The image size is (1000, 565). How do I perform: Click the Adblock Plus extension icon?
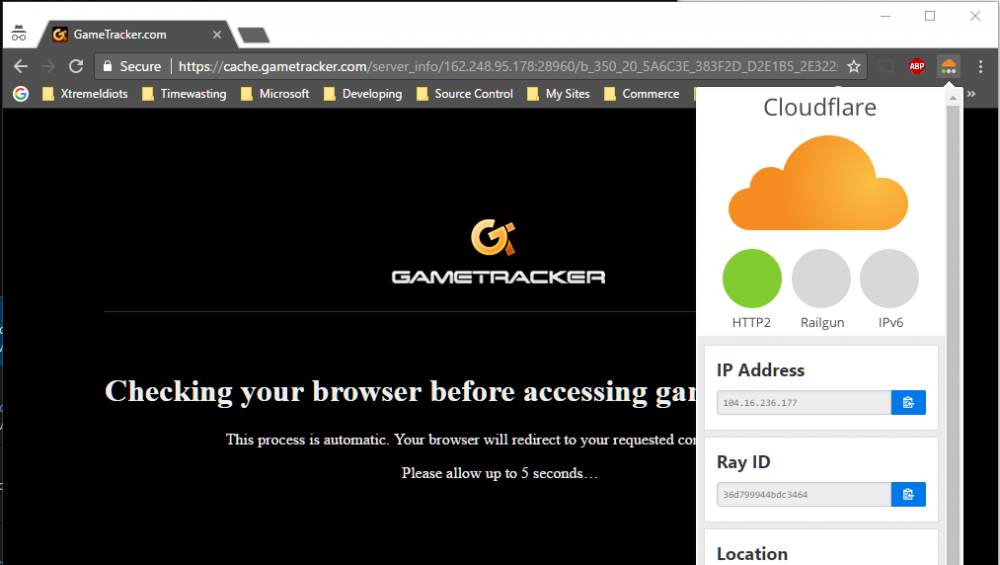pos(916,67)
